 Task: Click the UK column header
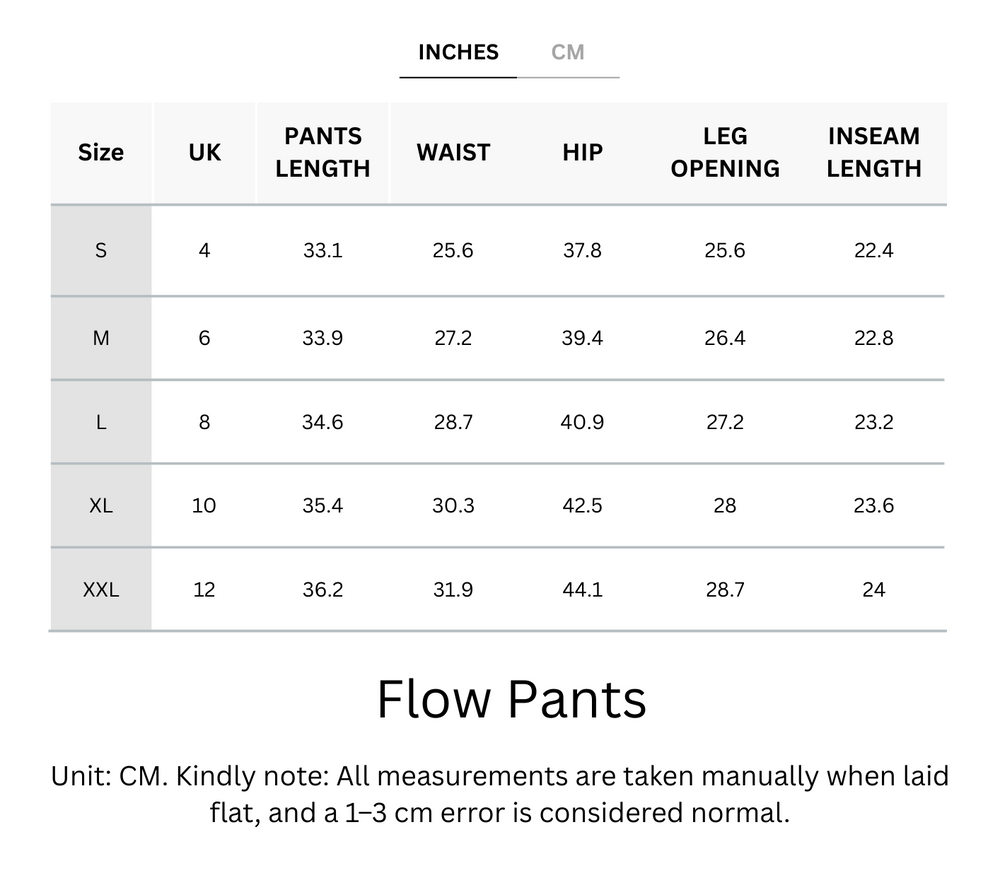[x=203, y=152]
